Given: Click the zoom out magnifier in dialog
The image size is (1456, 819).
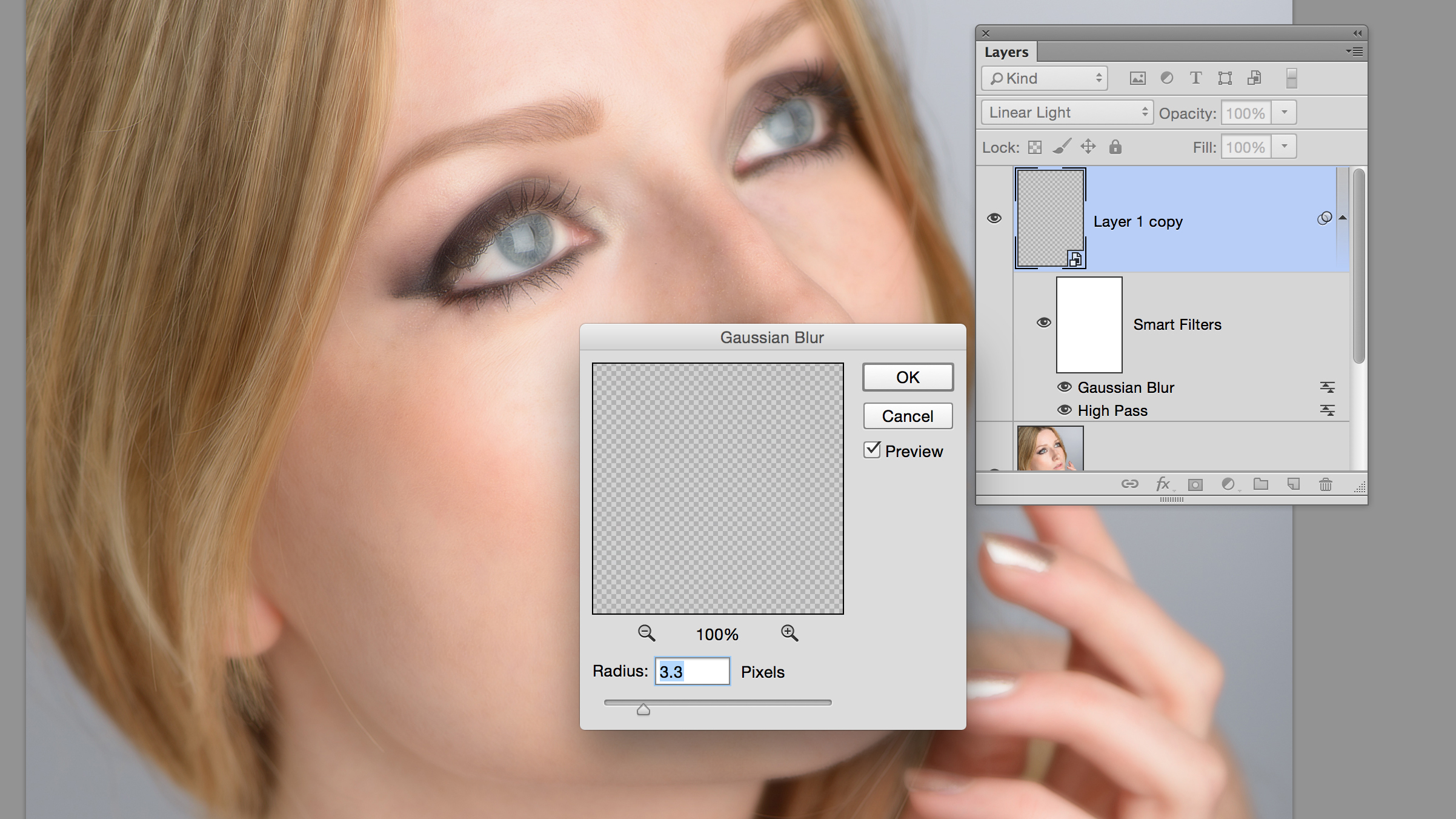Looking at the screenshot, I should [647, 633].
